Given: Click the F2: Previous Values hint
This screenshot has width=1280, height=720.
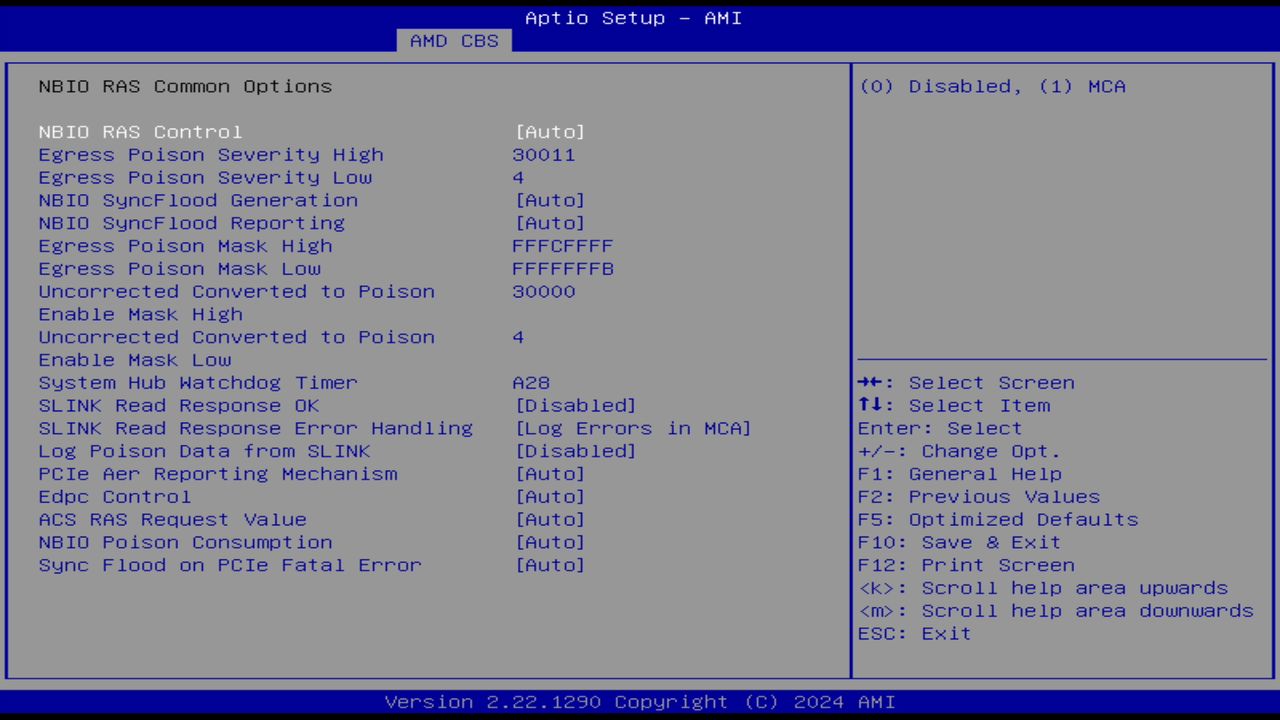Looking at the screenshot, I should click(x=979, y=497).
